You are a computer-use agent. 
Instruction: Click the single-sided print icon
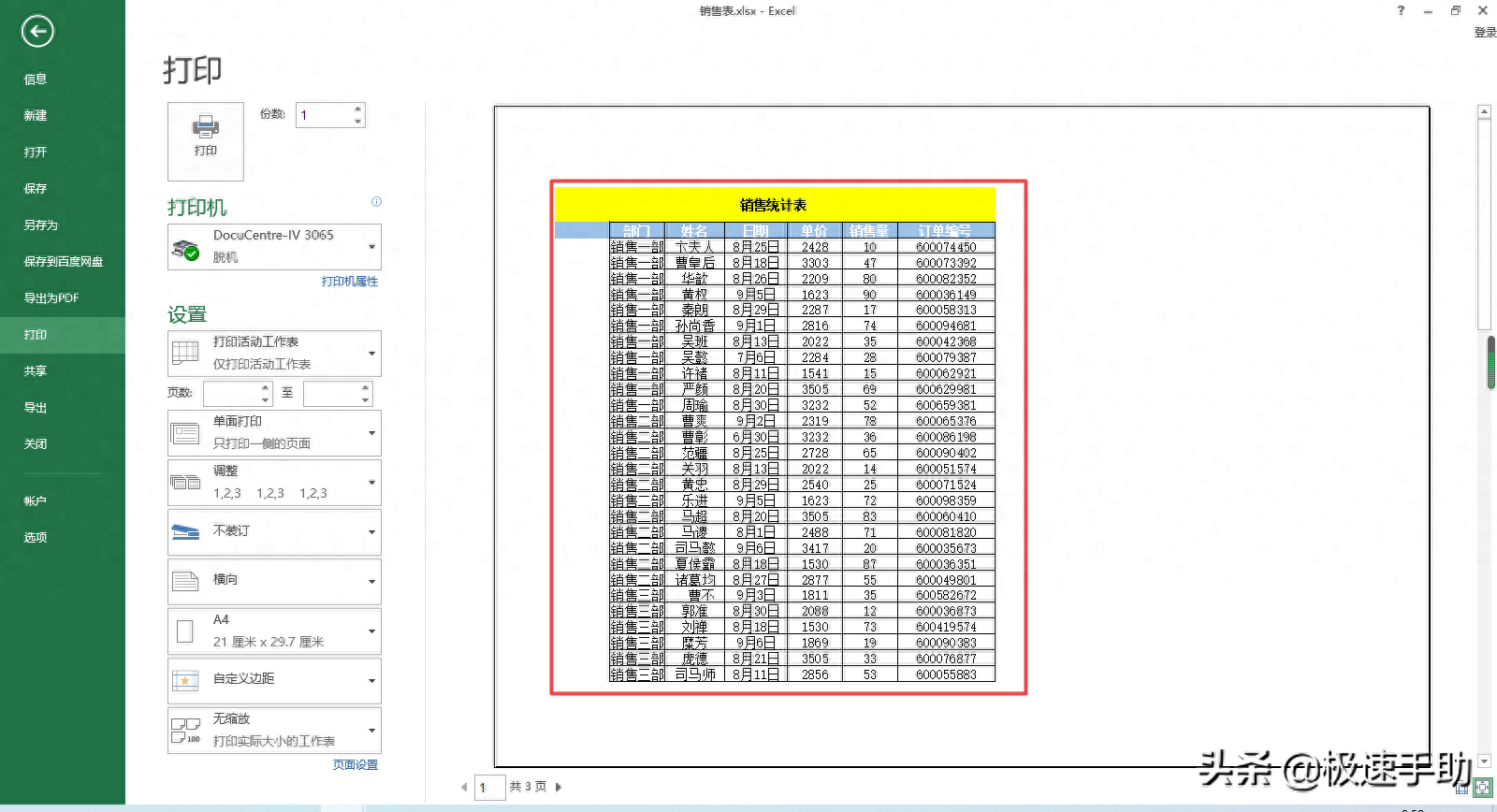coord(185,433)
